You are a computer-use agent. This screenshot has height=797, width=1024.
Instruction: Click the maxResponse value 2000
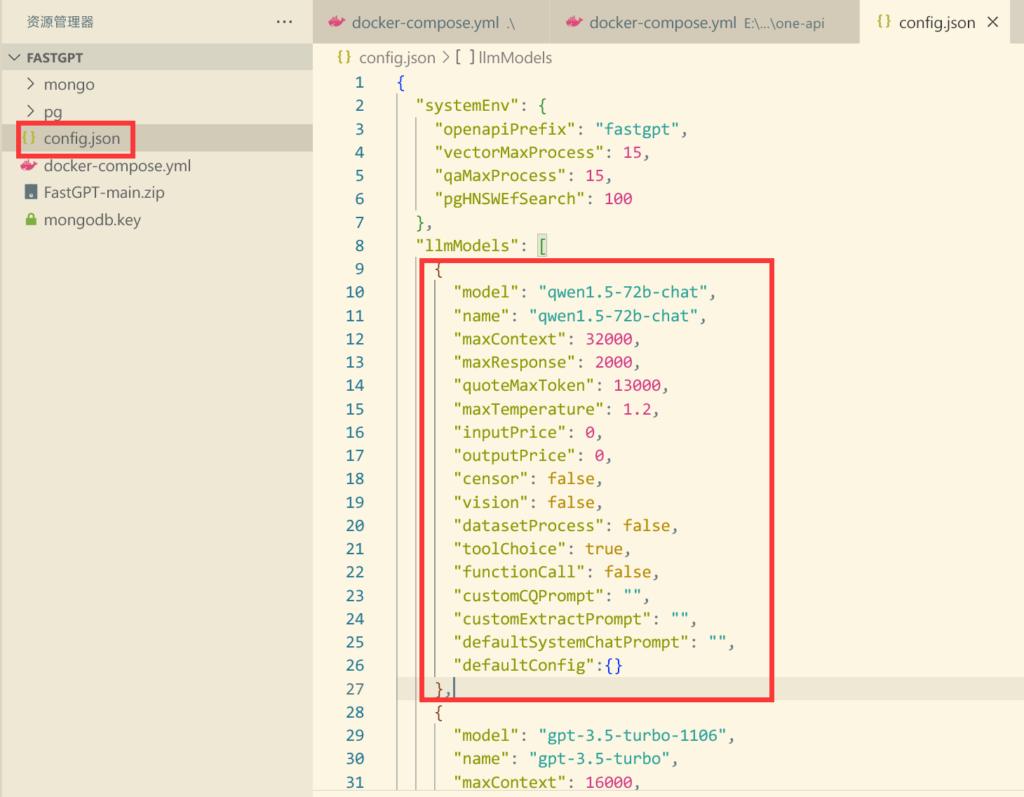pyautogui.click(x=613, y=362)
